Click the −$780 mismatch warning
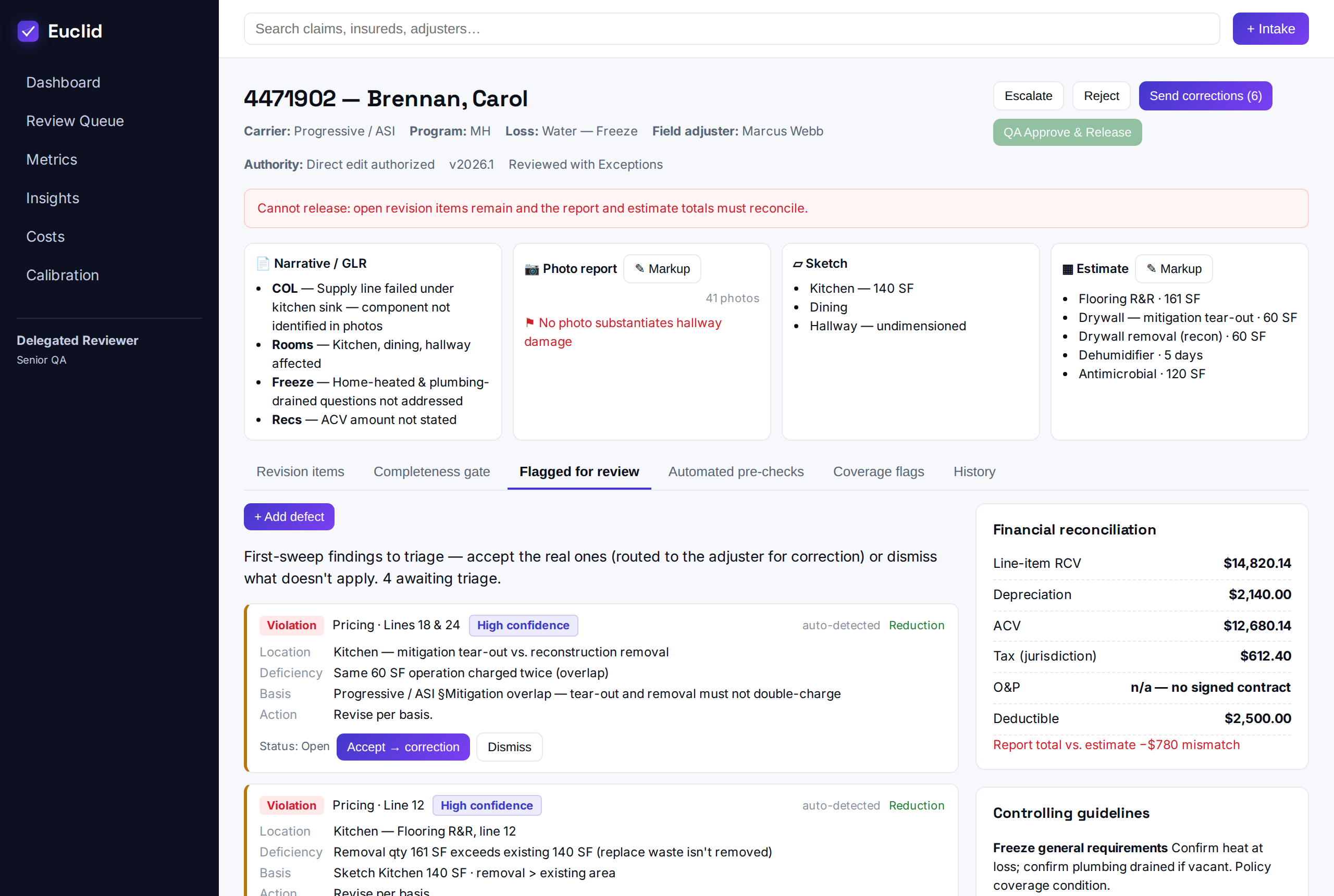This screenshot has height=896, width=1334. pyautogui.click(x=1116, y=744)
